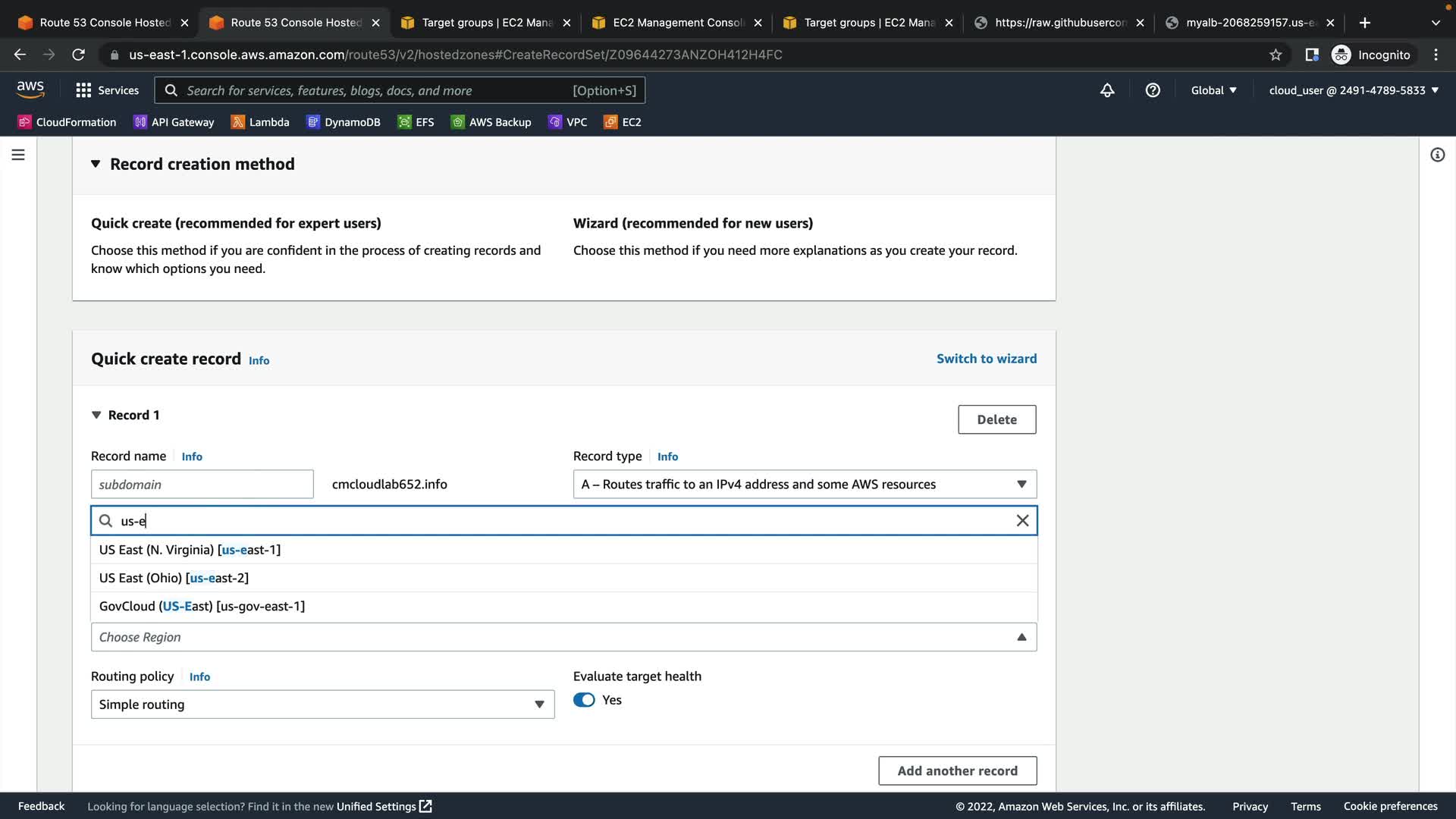
Task: Switch to EC2 Management Console tab
Action: tap(677, 23)
